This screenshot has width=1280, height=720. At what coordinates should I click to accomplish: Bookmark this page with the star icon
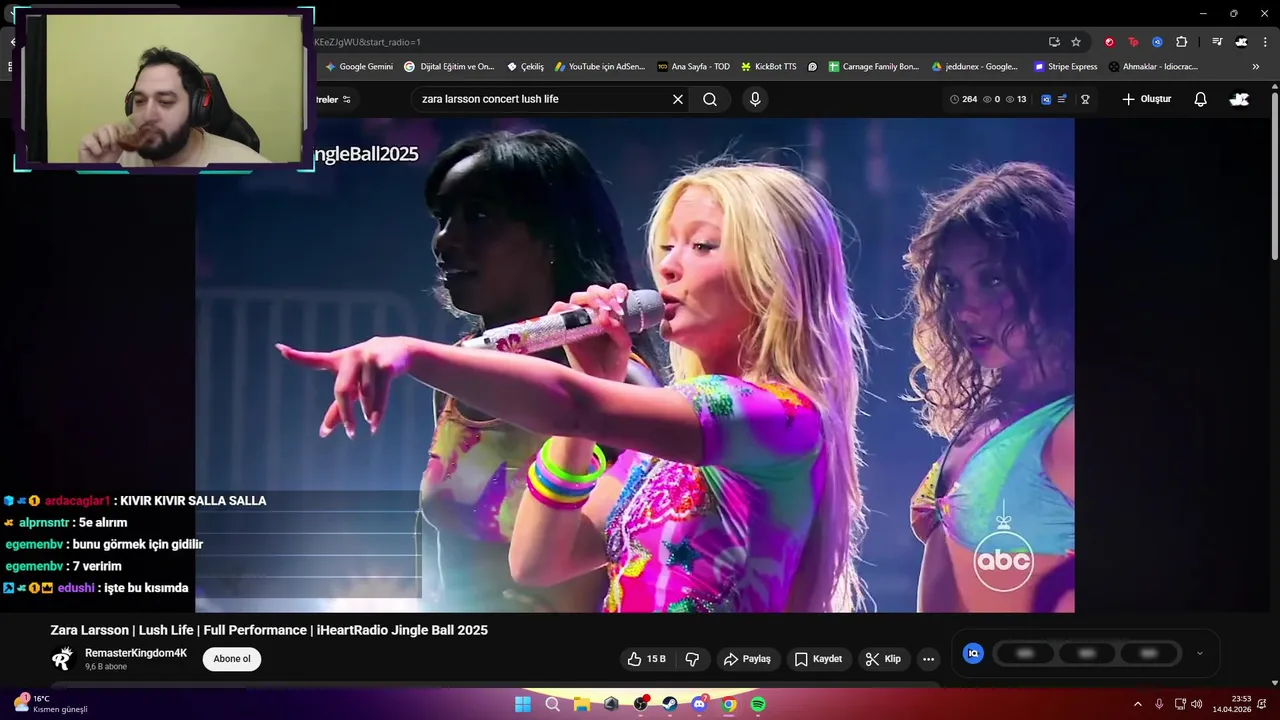click(x=1076, y=42)
